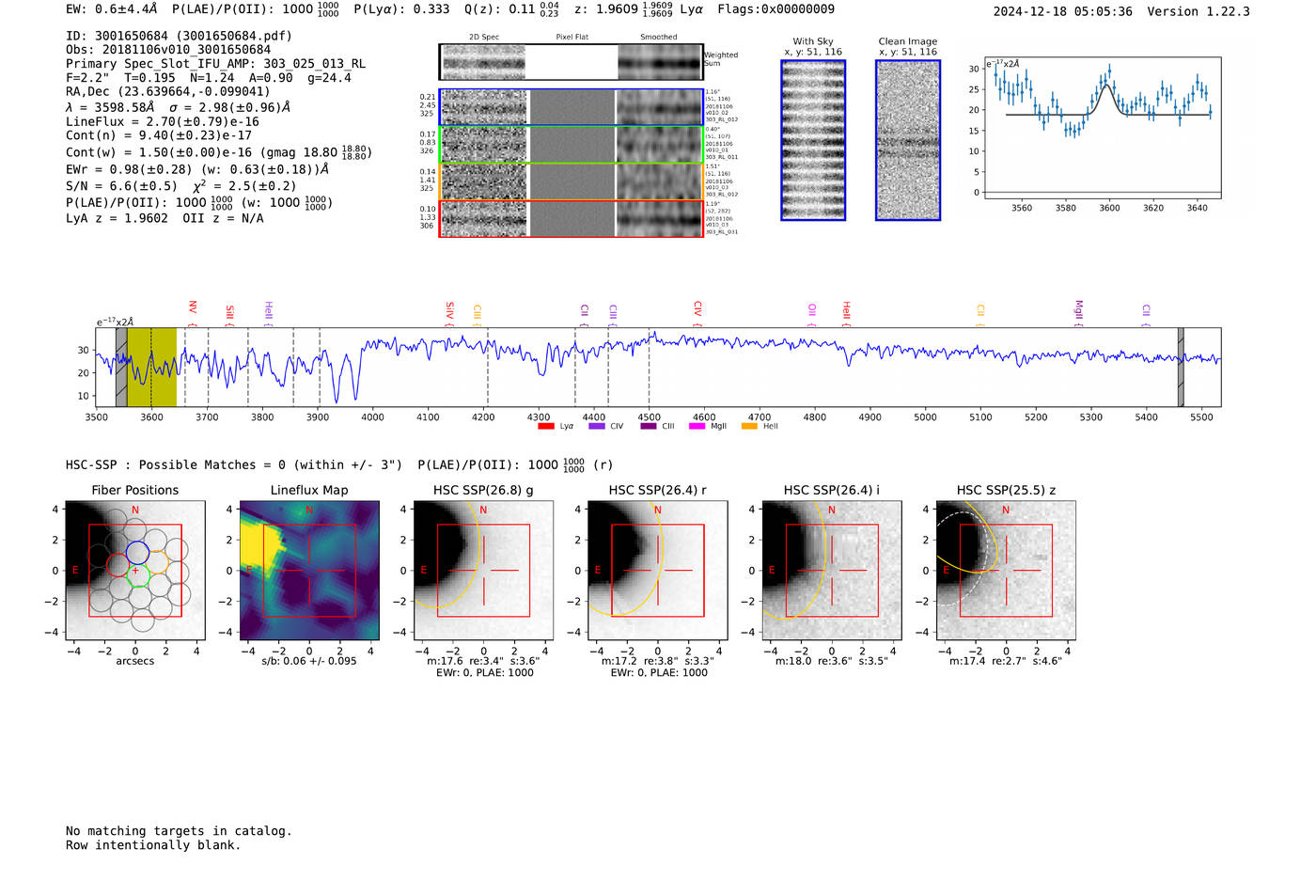Open the Lineflux Map image
This screenshot has width=1316, height=896.
click(x=309, y=571)
